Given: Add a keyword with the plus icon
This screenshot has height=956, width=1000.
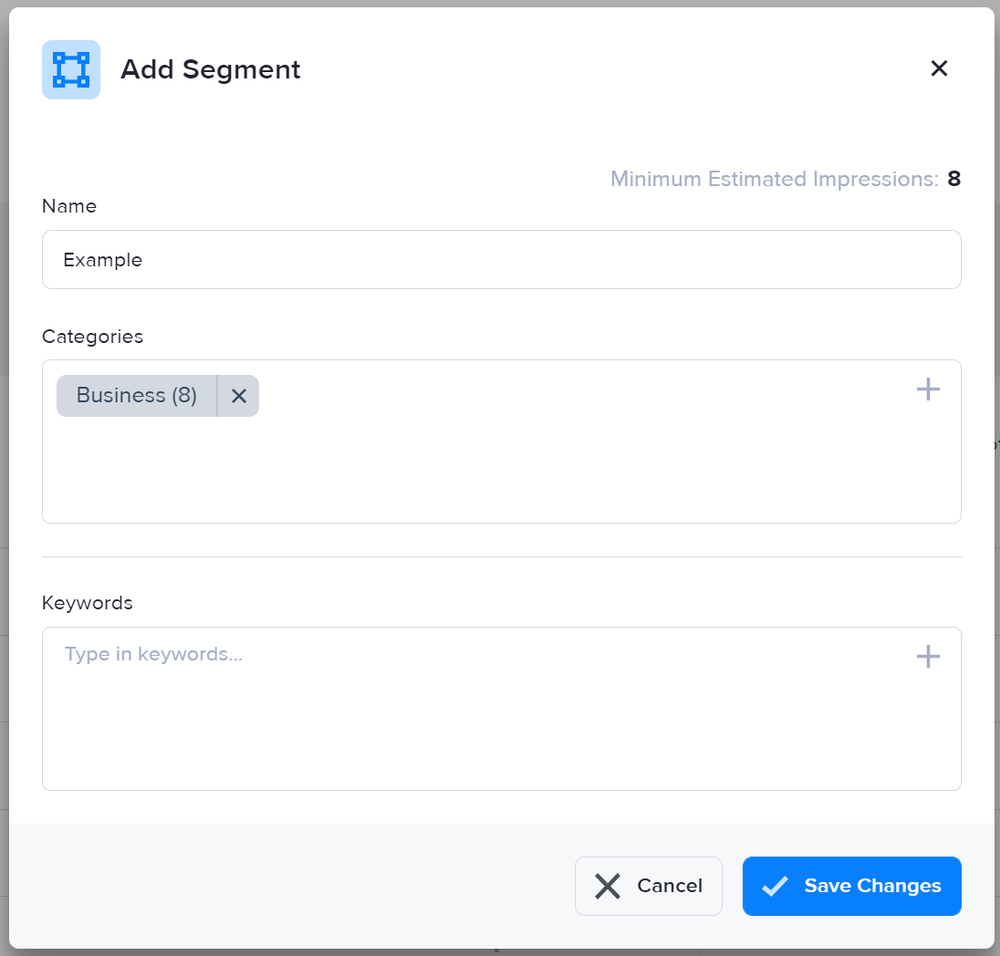Looking at the screenshot, I should click(x=928, y=656).
